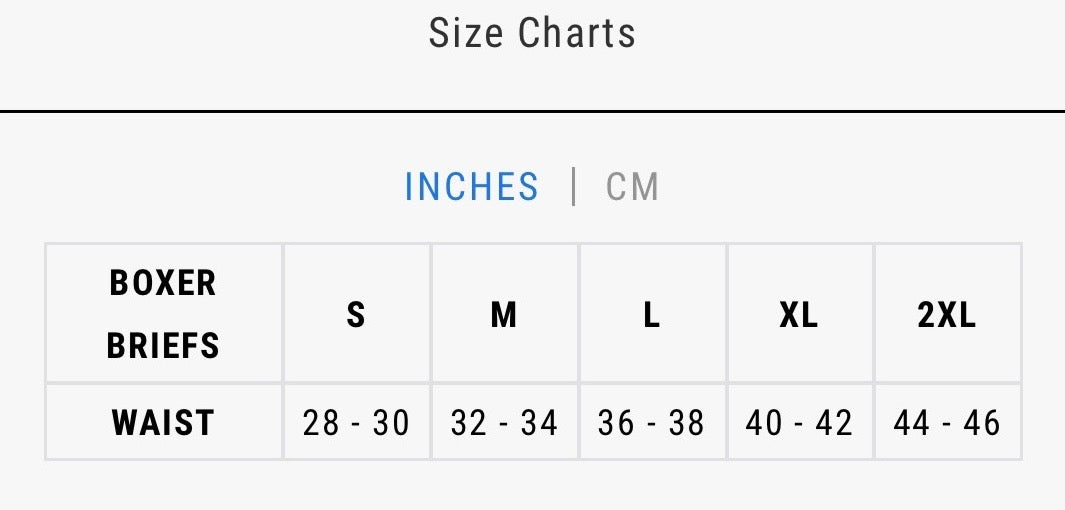Screen dimensions: 1065x510
Task: Select the 2XL size column header
Action: click(x=947, y=314)
